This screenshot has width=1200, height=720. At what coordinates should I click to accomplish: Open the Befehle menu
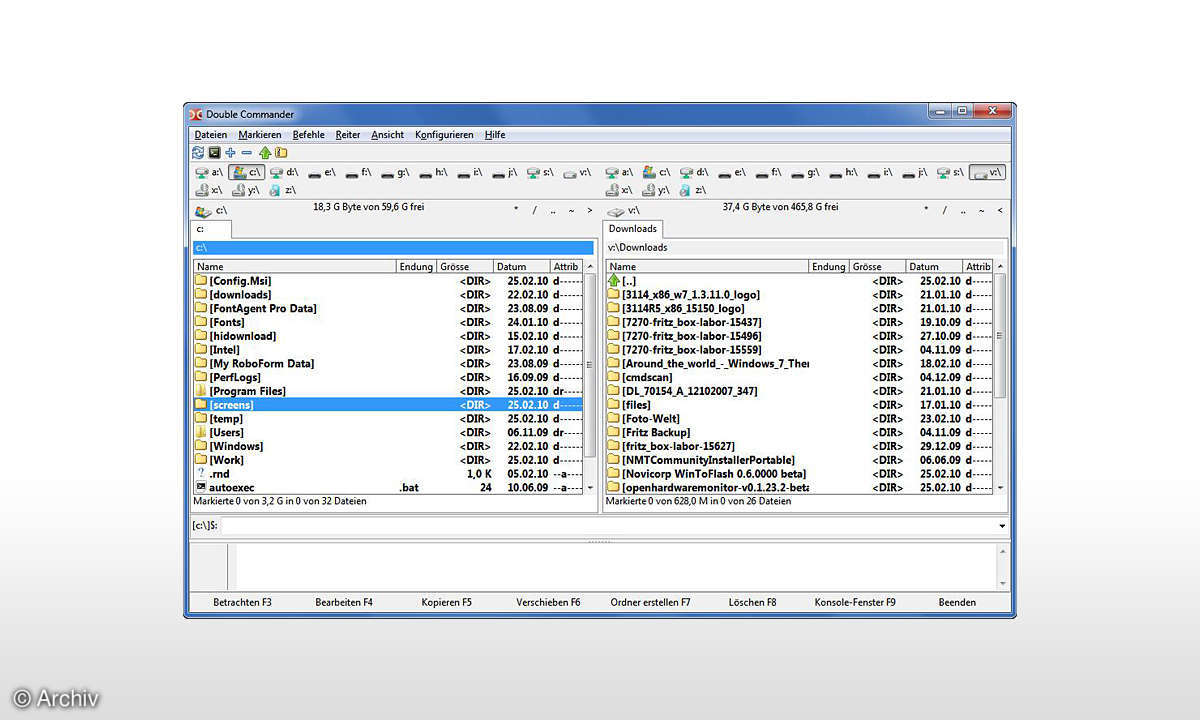pos(308,135)
